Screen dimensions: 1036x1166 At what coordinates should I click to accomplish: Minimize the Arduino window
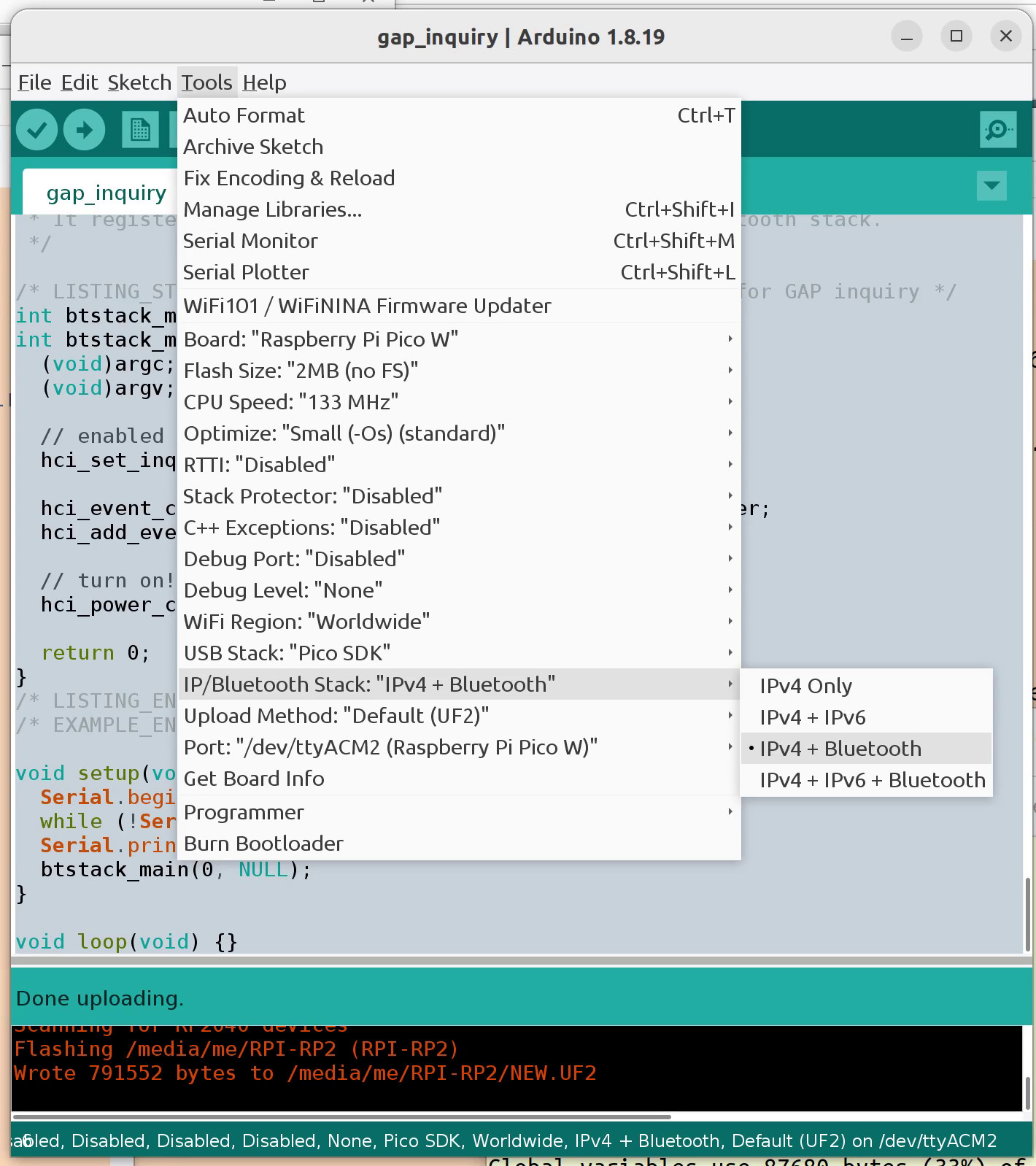click(907, 36)
